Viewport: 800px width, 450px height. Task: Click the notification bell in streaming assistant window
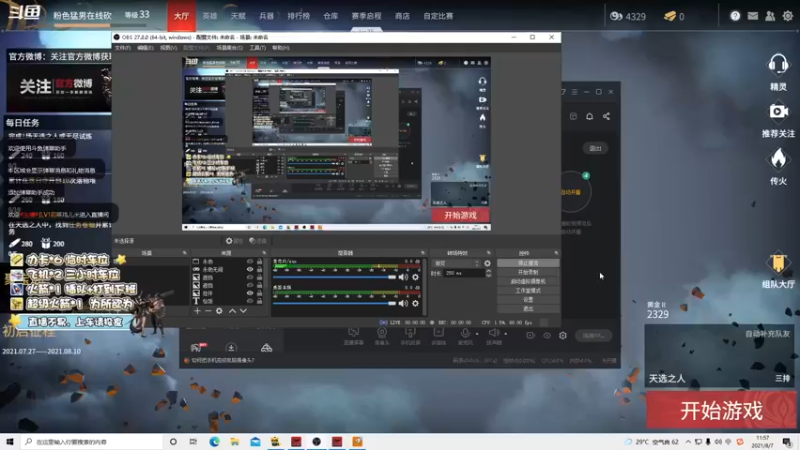(589, 116)
